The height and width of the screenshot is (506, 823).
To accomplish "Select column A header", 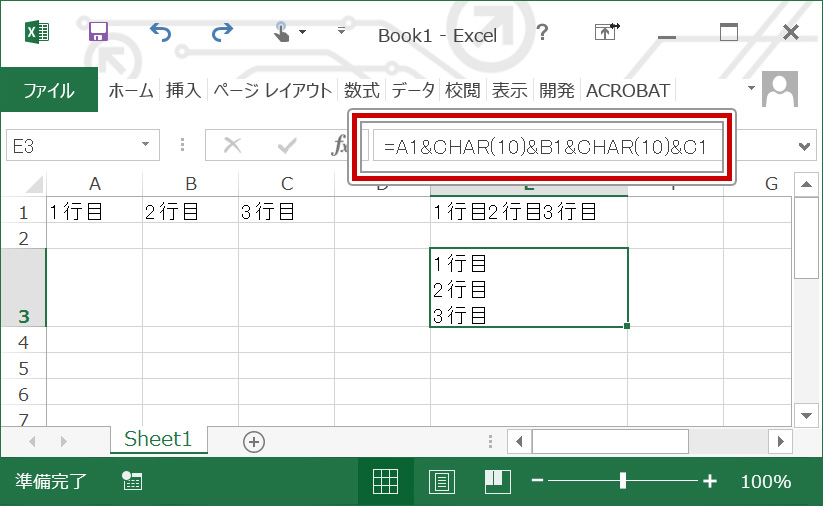I will click(94, 184).
